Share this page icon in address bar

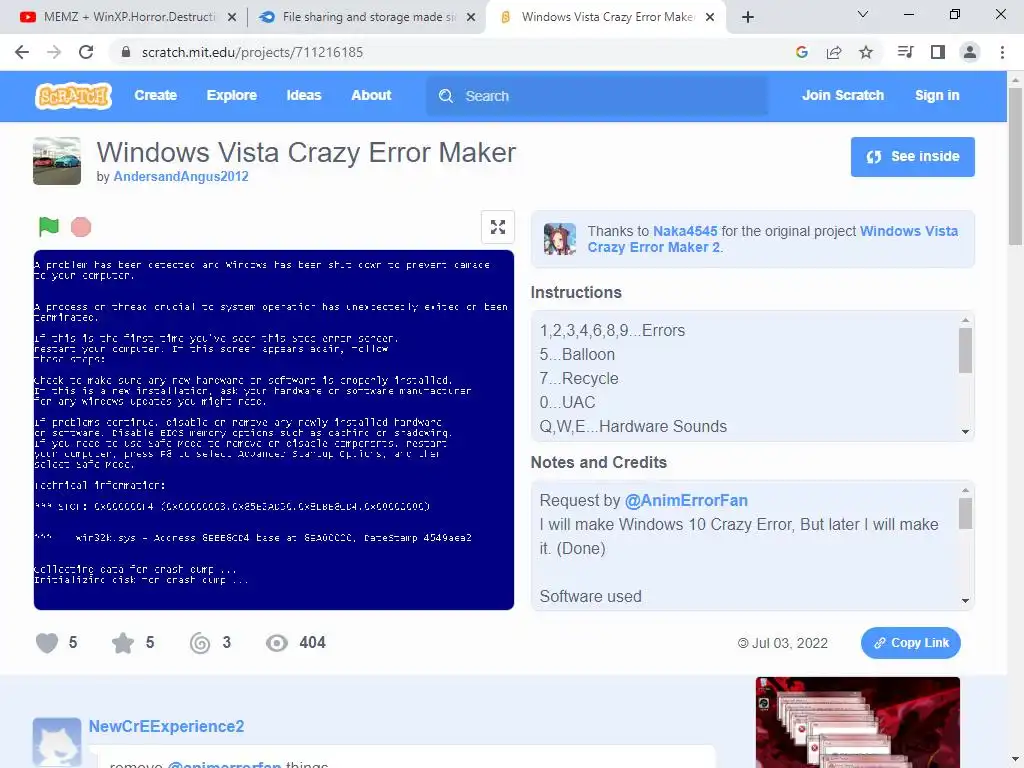pyautogui.click(x=834, y=52)
